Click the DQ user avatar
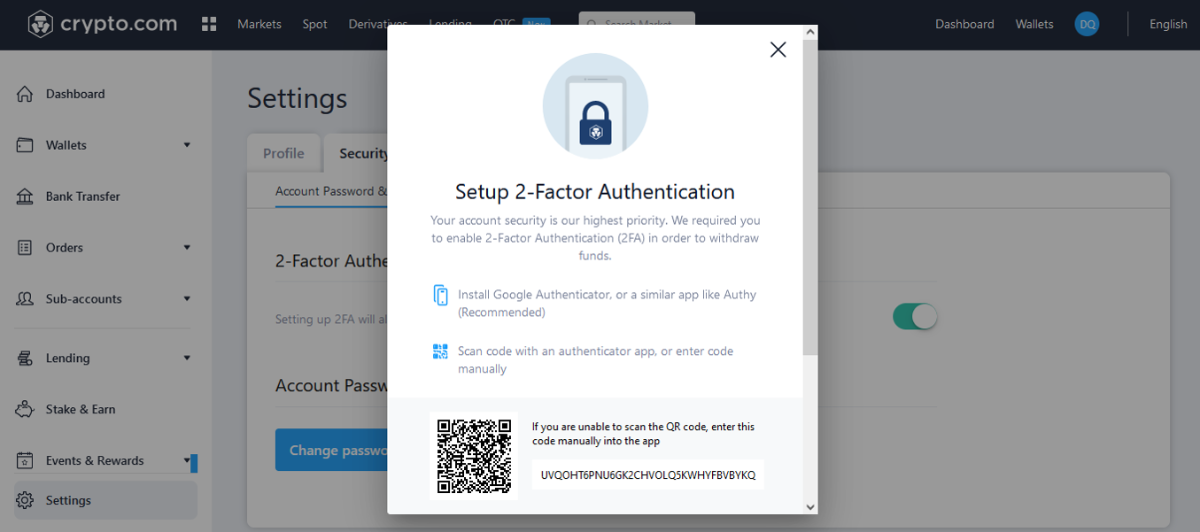Image resolution: width=1200 pixels, height=532 pixels. [1087, 24]
